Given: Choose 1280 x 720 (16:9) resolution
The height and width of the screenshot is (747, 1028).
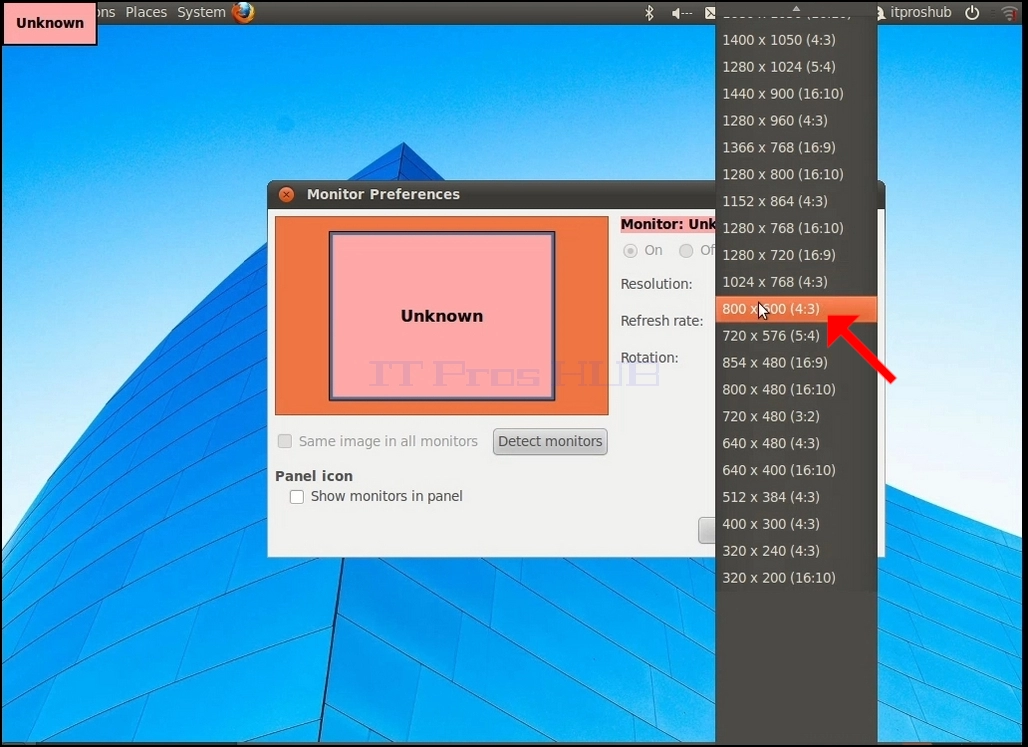Looking at the screenshot, I should tap(796, 255).
